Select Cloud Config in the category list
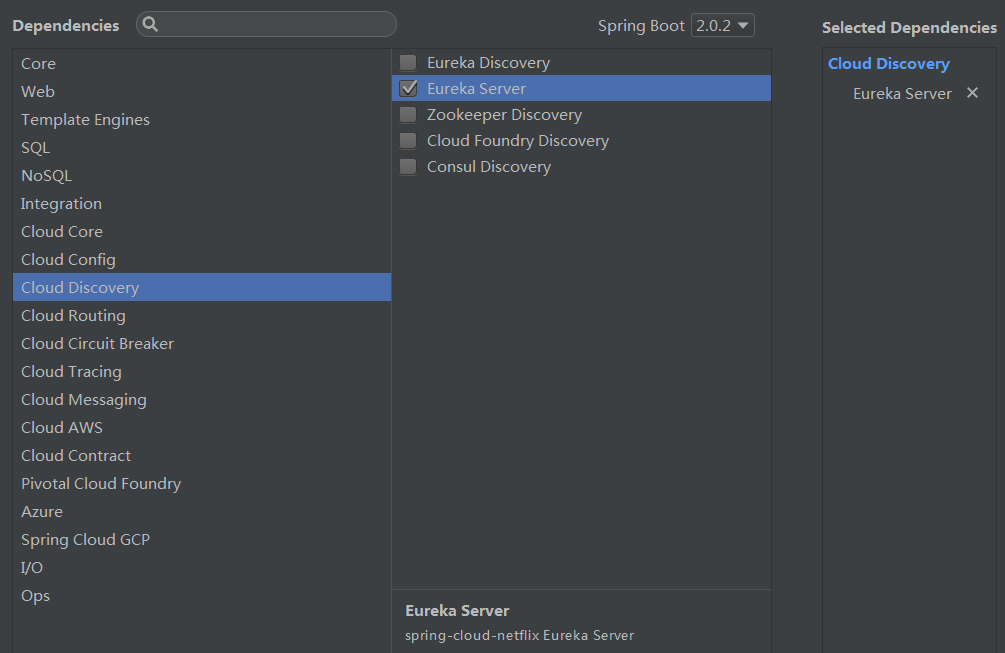 (x=202, y=260)
